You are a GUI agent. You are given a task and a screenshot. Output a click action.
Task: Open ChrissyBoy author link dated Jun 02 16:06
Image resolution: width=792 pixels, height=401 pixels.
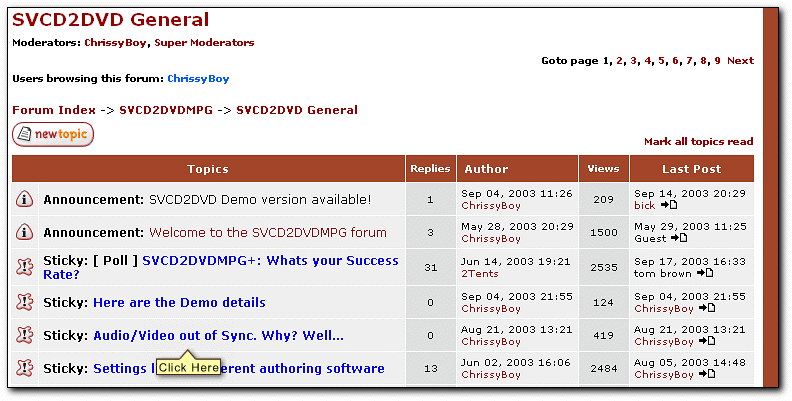tap(491, 375)
